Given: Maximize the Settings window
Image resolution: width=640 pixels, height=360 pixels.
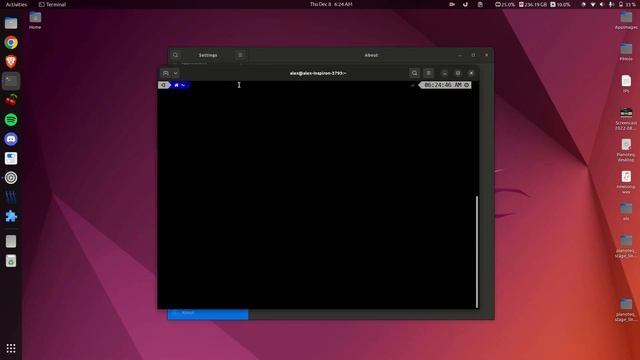Looking at the screenshot, I should pos(473,55).
